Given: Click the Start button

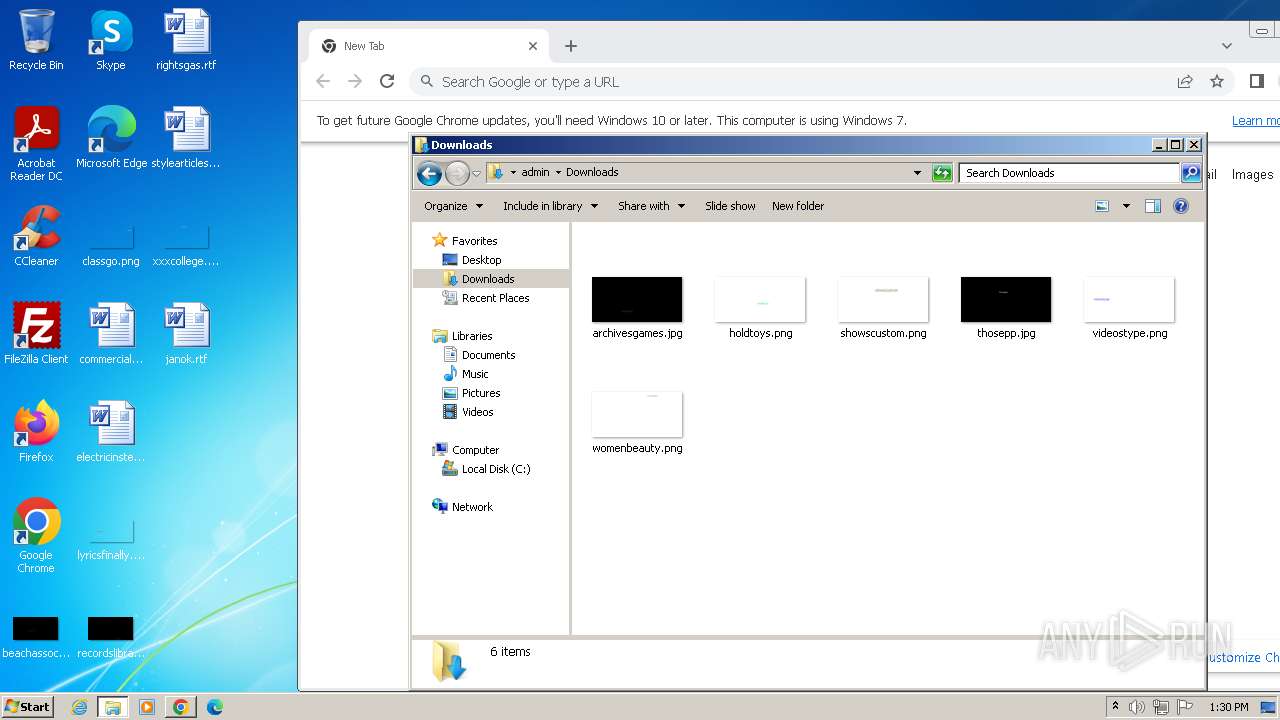Looking at the screenshot, I should click(x=28, y=707).
